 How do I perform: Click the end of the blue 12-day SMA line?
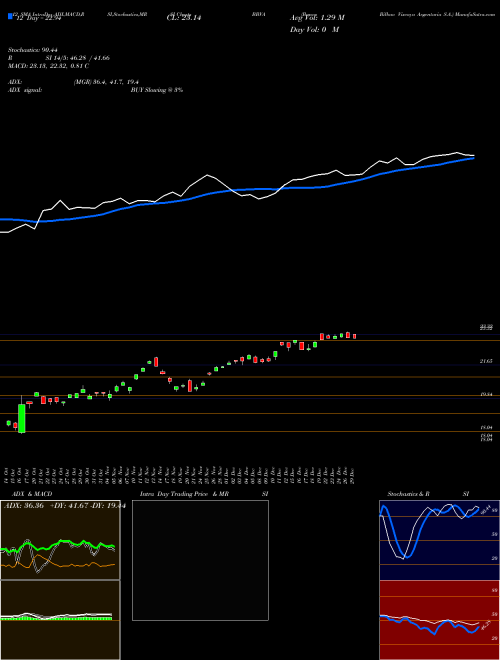pos(473,158)
